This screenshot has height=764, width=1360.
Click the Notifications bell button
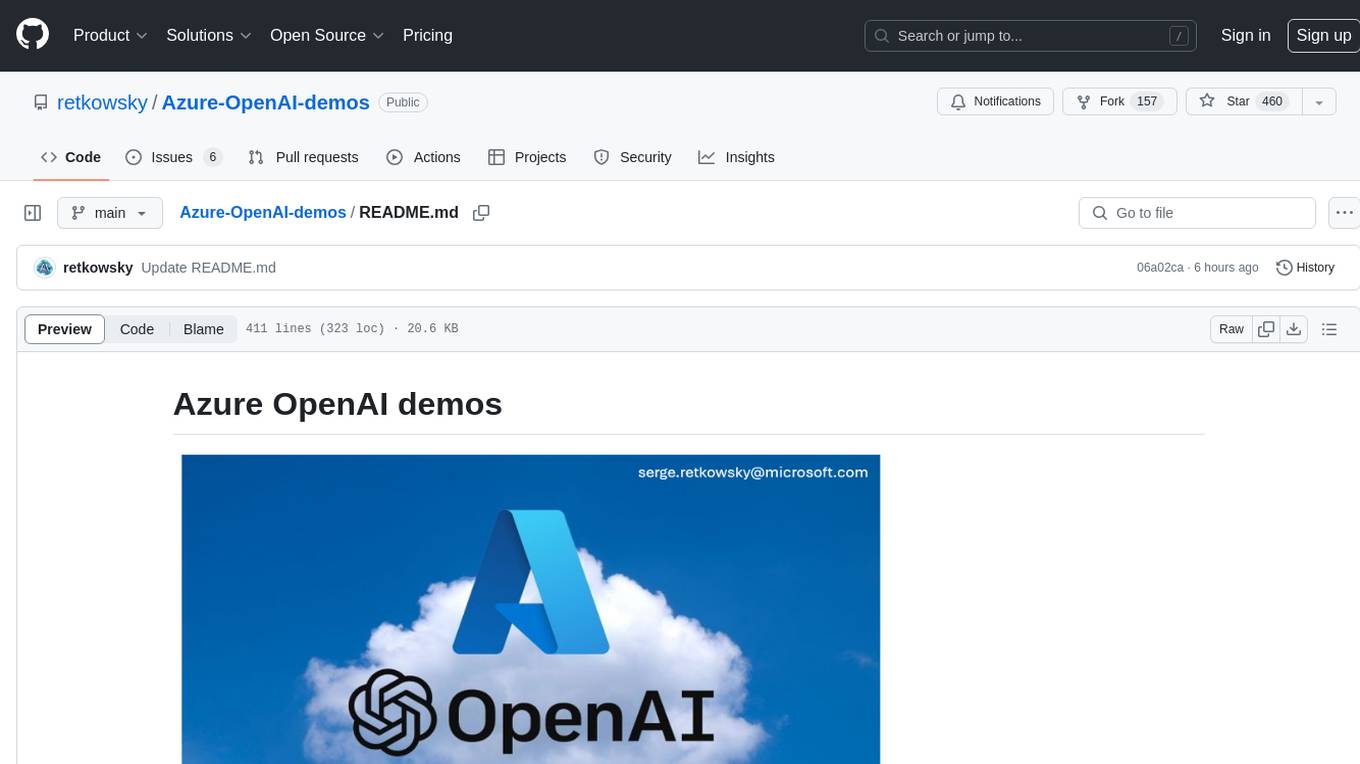pos(995,102)
